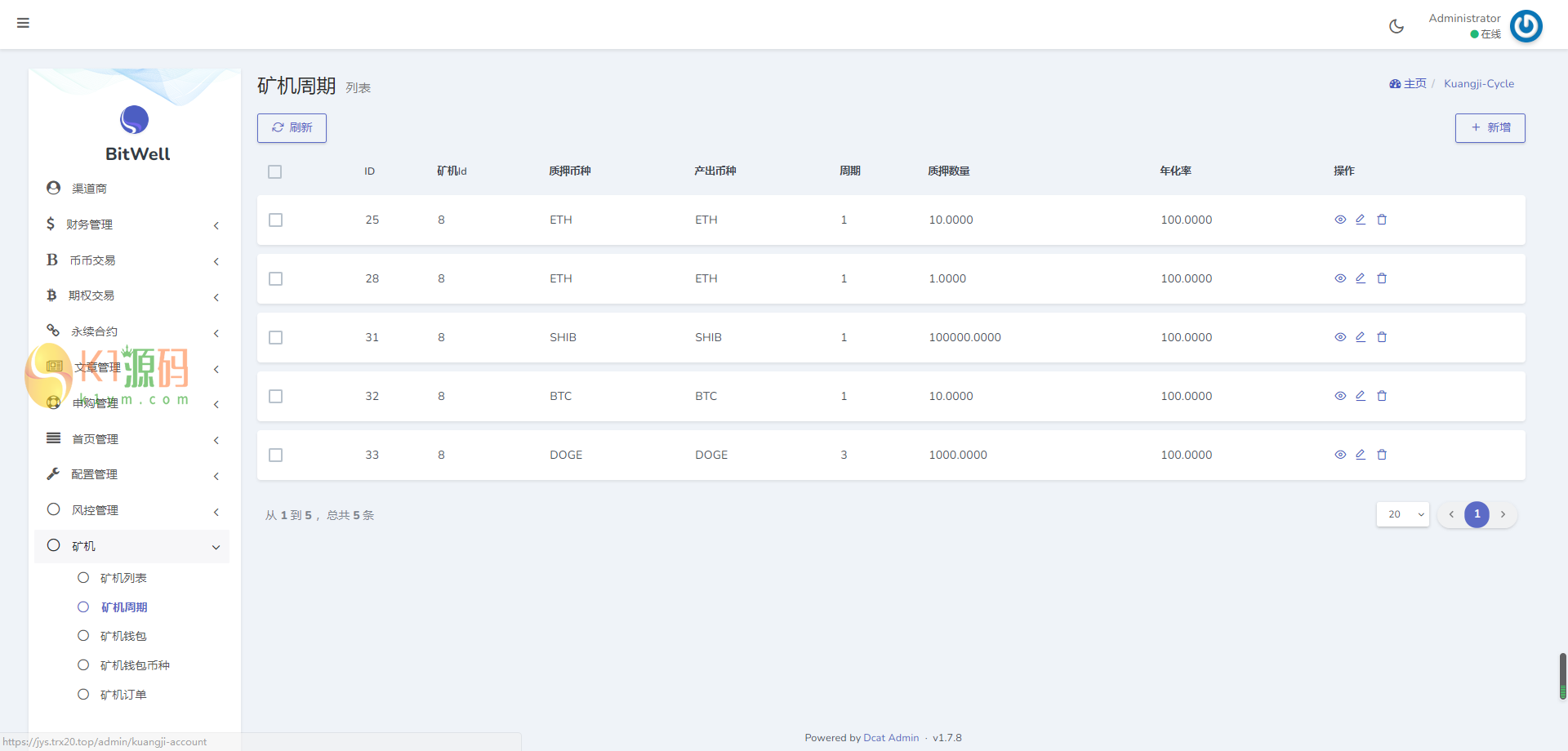Viewport: 1568px width, 751px height.
Task: Open 矿机钱包币种 submenu item
Action: click(x=135, y=665)
